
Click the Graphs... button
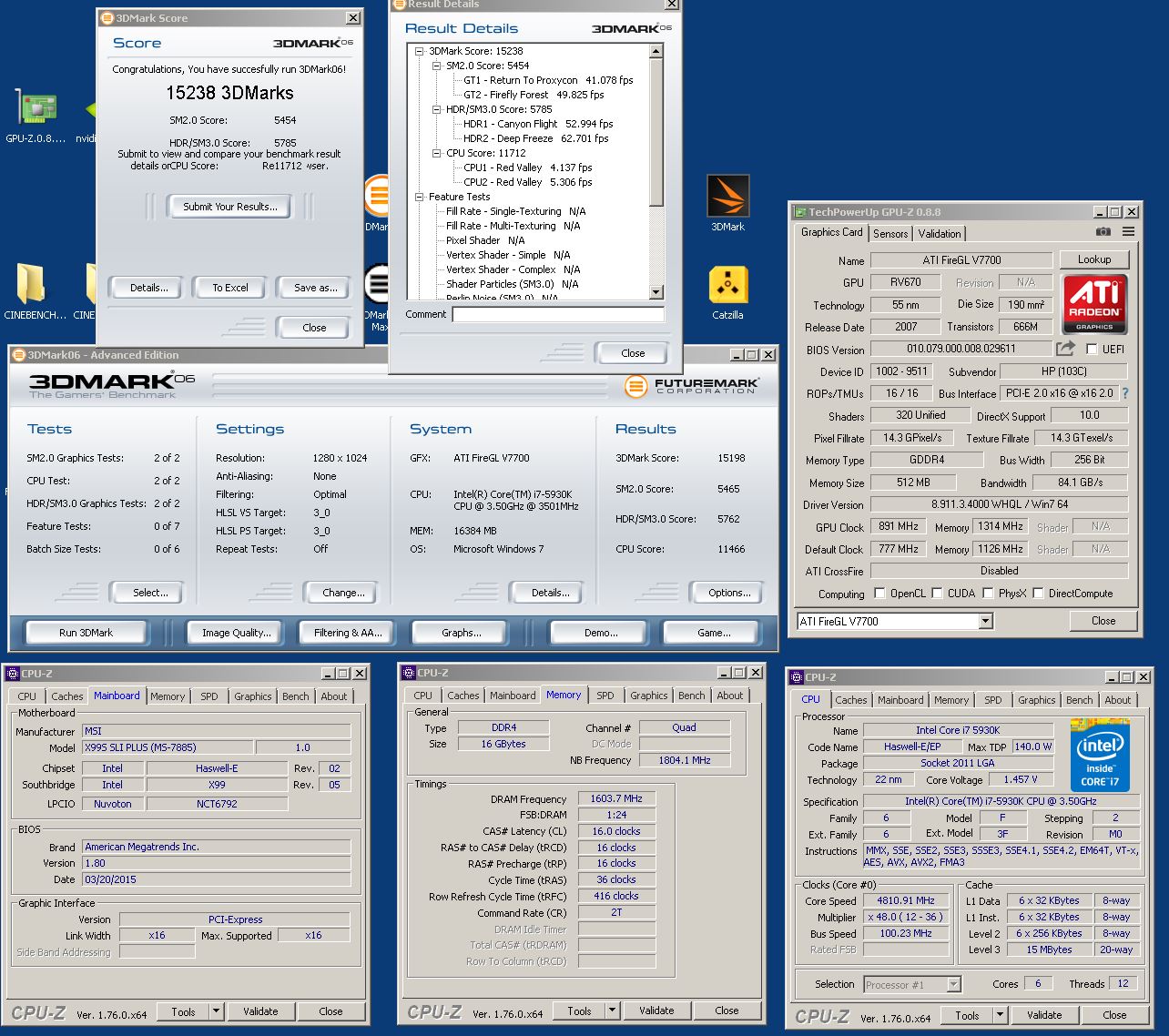click(462, 632)
